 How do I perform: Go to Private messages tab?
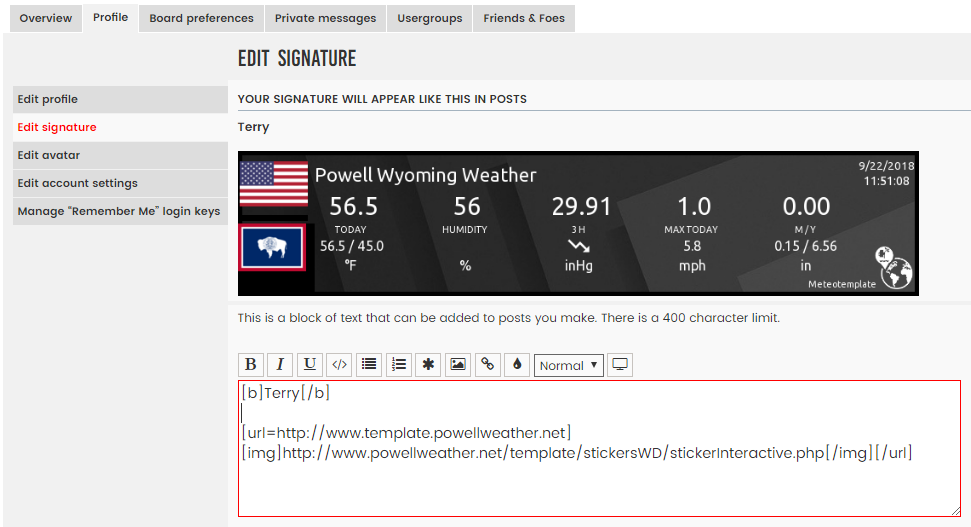pyautogui.click(x=325, y=18)
